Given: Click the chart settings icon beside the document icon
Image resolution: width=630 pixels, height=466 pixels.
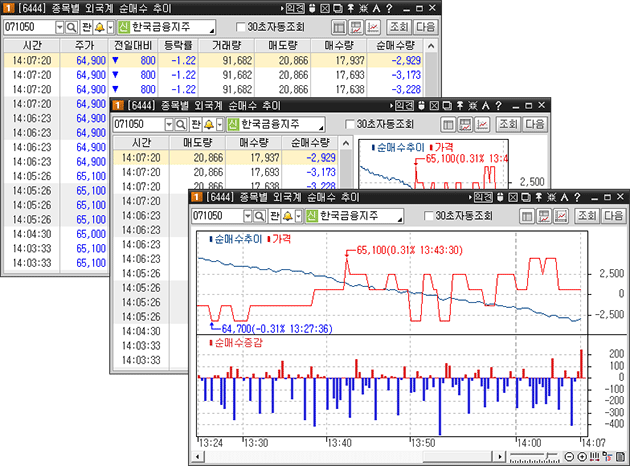Looking at the screenshot, I should click(608, 457).
